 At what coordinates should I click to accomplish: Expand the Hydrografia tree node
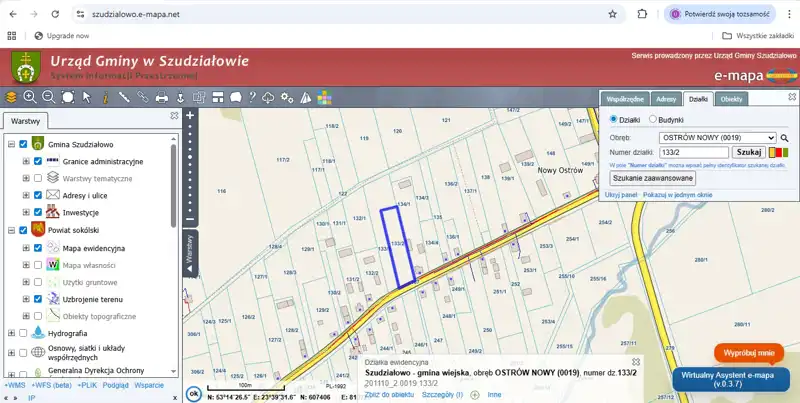pos(11,333)
